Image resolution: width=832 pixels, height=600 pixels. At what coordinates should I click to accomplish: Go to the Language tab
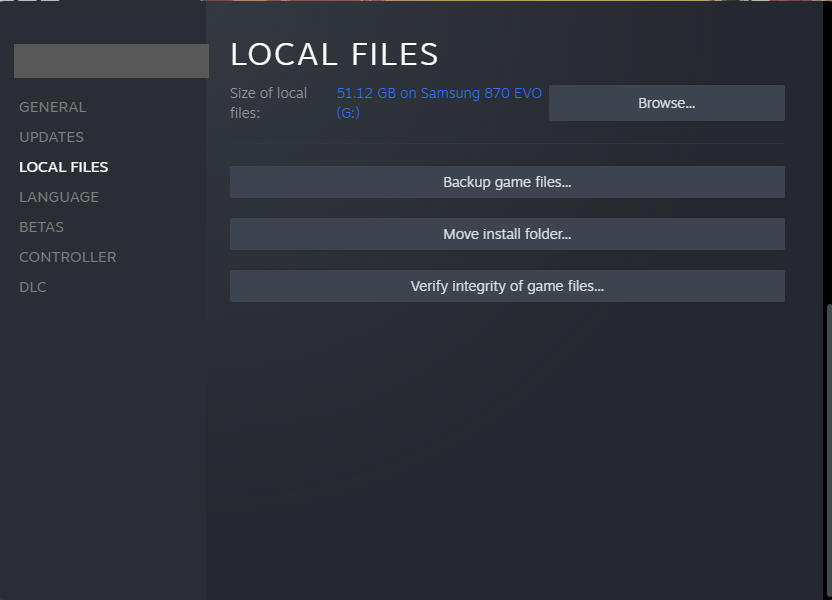[59, 197]
